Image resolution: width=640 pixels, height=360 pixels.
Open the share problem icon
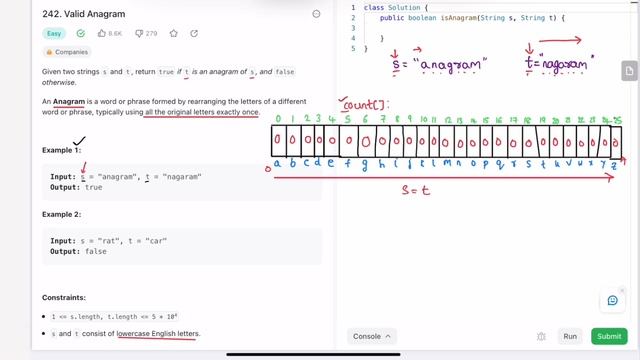click(x=194, y=33)
